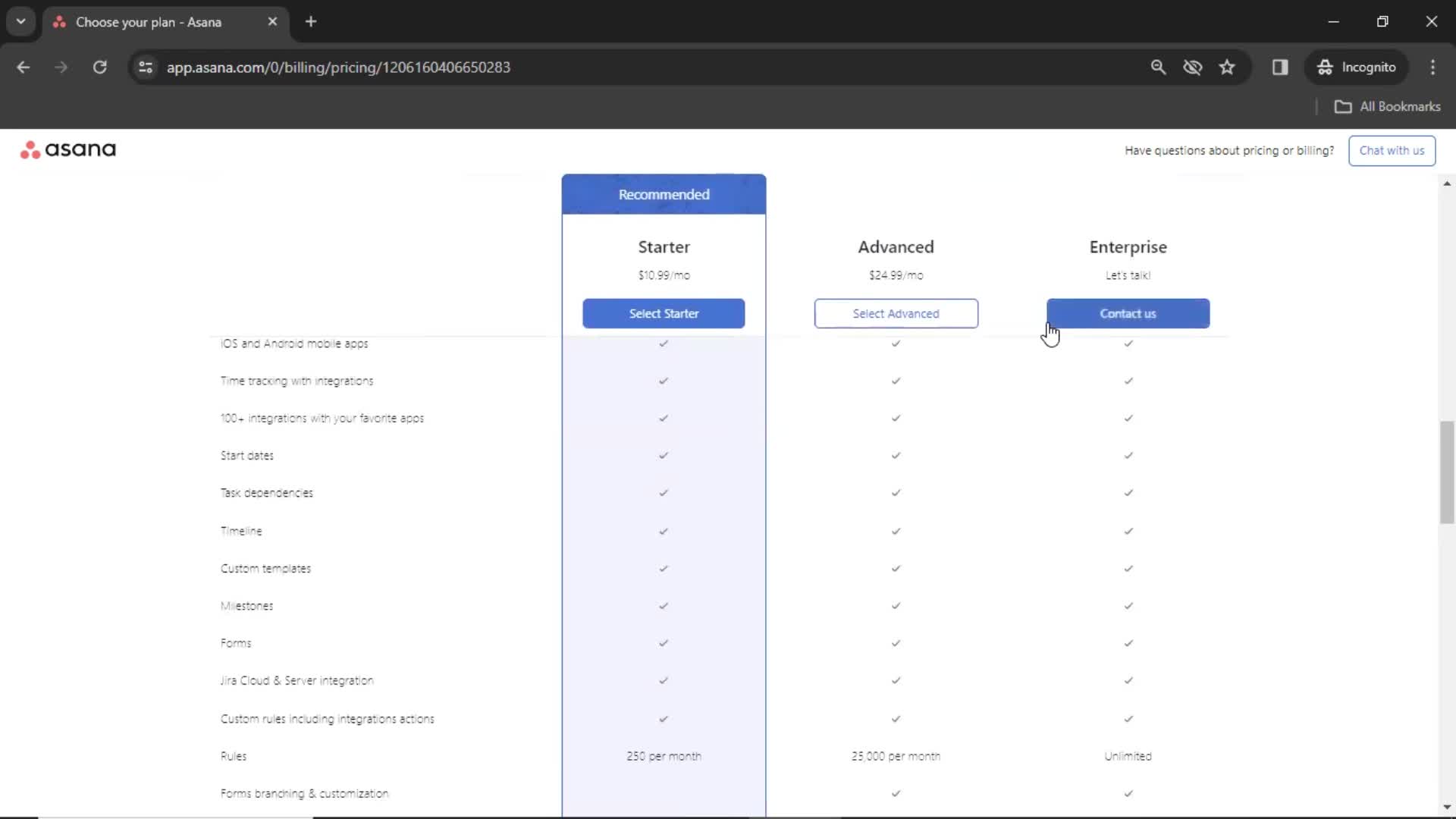Viewport: 1456px width, 819px height.
Task: Go back to the previous page
Action: click(x=24, y=67)
